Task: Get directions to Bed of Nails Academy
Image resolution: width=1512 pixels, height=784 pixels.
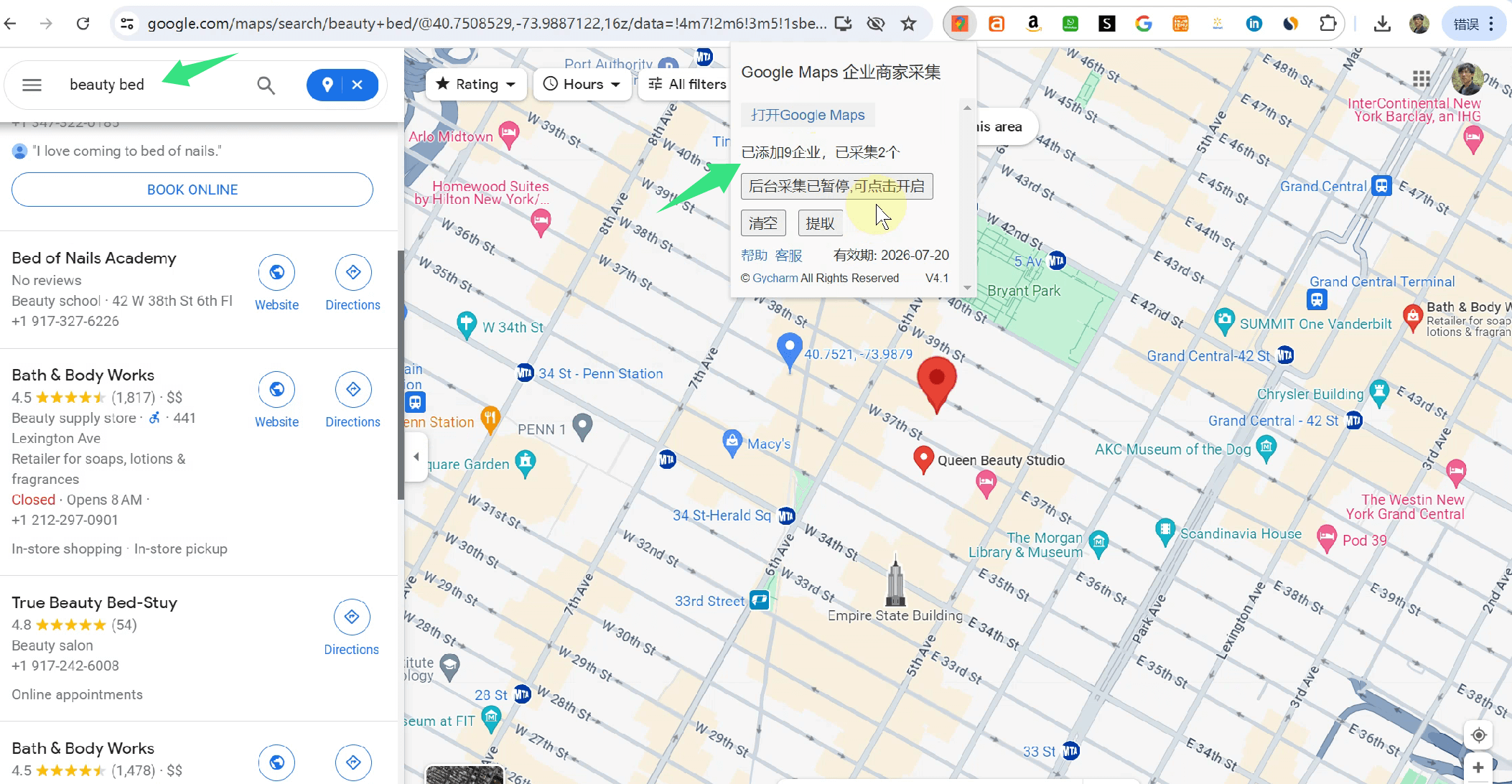Action: (353, 273)
